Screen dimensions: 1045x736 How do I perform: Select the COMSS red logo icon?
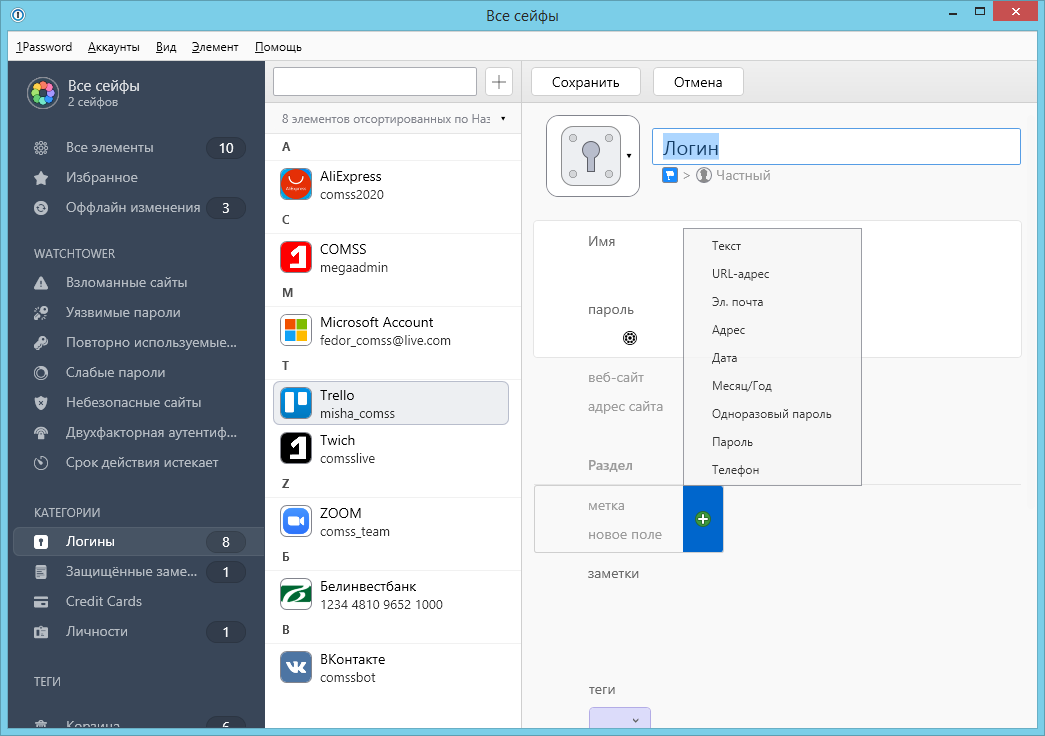pyautogui.click(x=296, y=257)
